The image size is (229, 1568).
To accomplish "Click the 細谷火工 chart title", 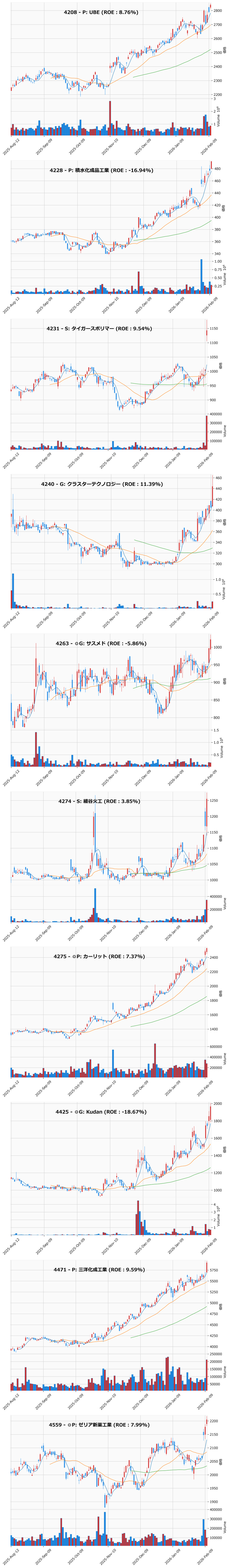I will (99, 801).
